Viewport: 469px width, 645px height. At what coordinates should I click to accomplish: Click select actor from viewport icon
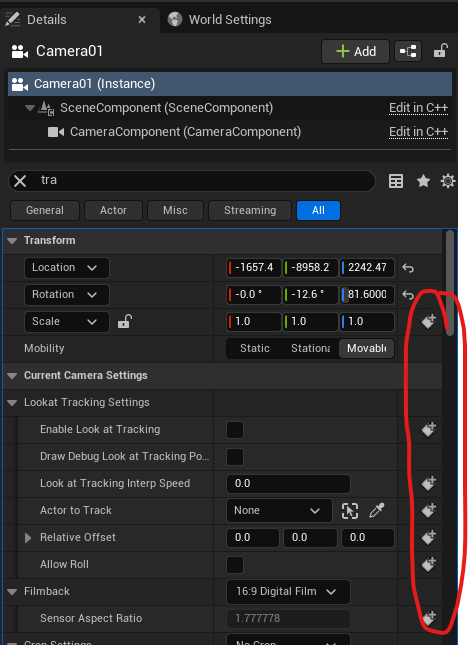350,511
